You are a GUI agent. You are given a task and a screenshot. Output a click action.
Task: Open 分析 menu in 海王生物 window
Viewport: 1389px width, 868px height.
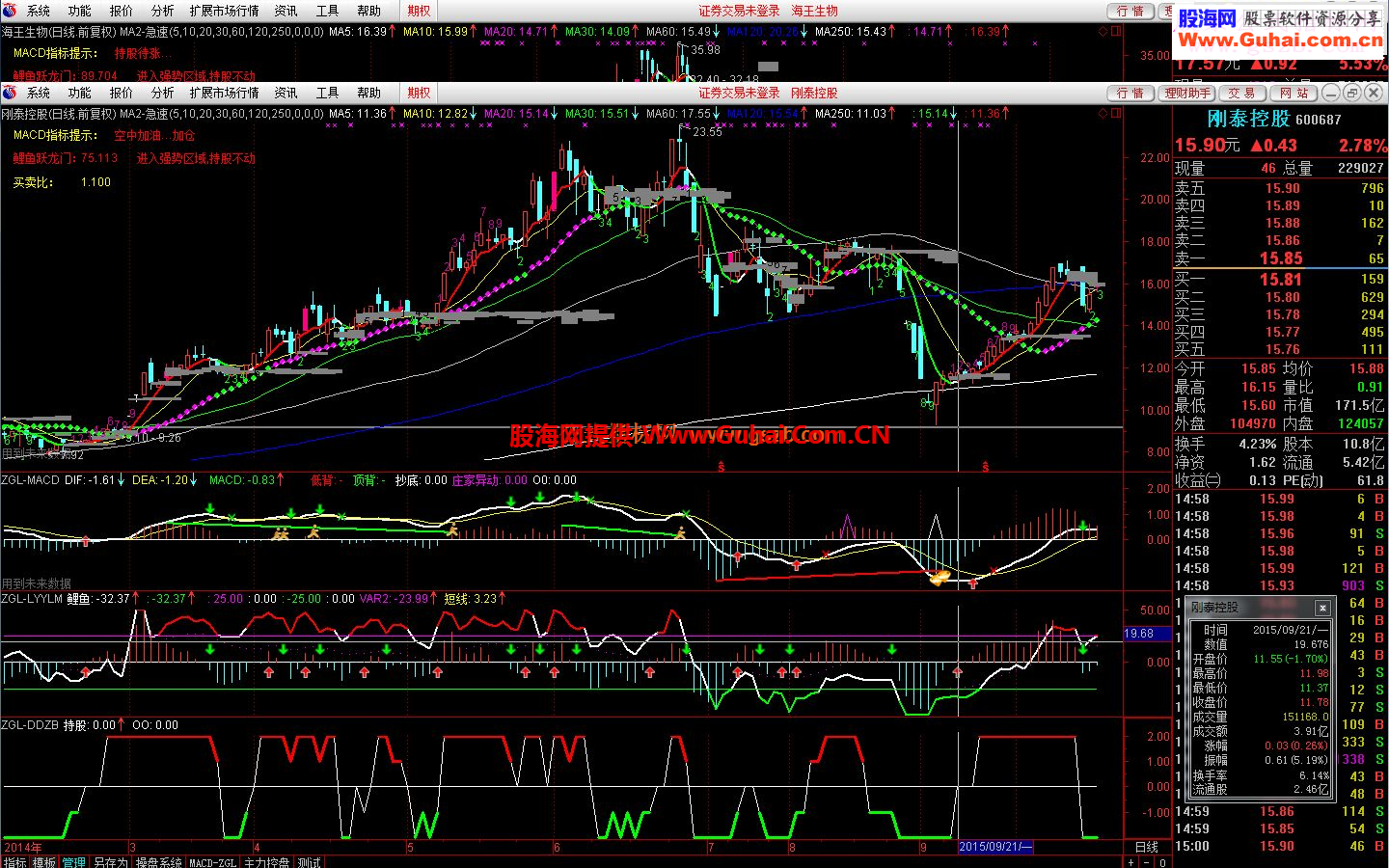point(163,11)
